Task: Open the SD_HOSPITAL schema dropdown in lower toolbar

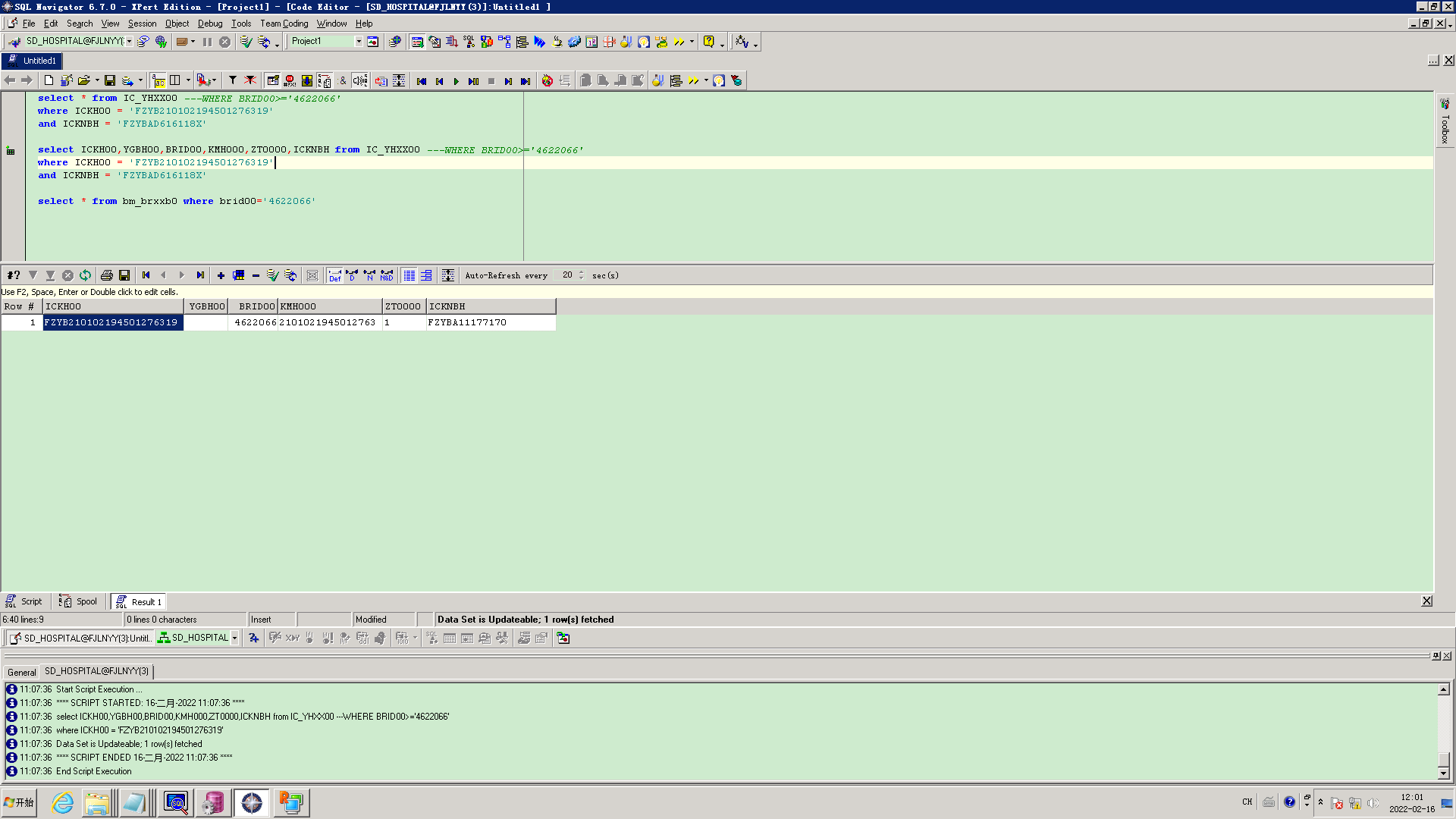Action: (x=234, y=639)
